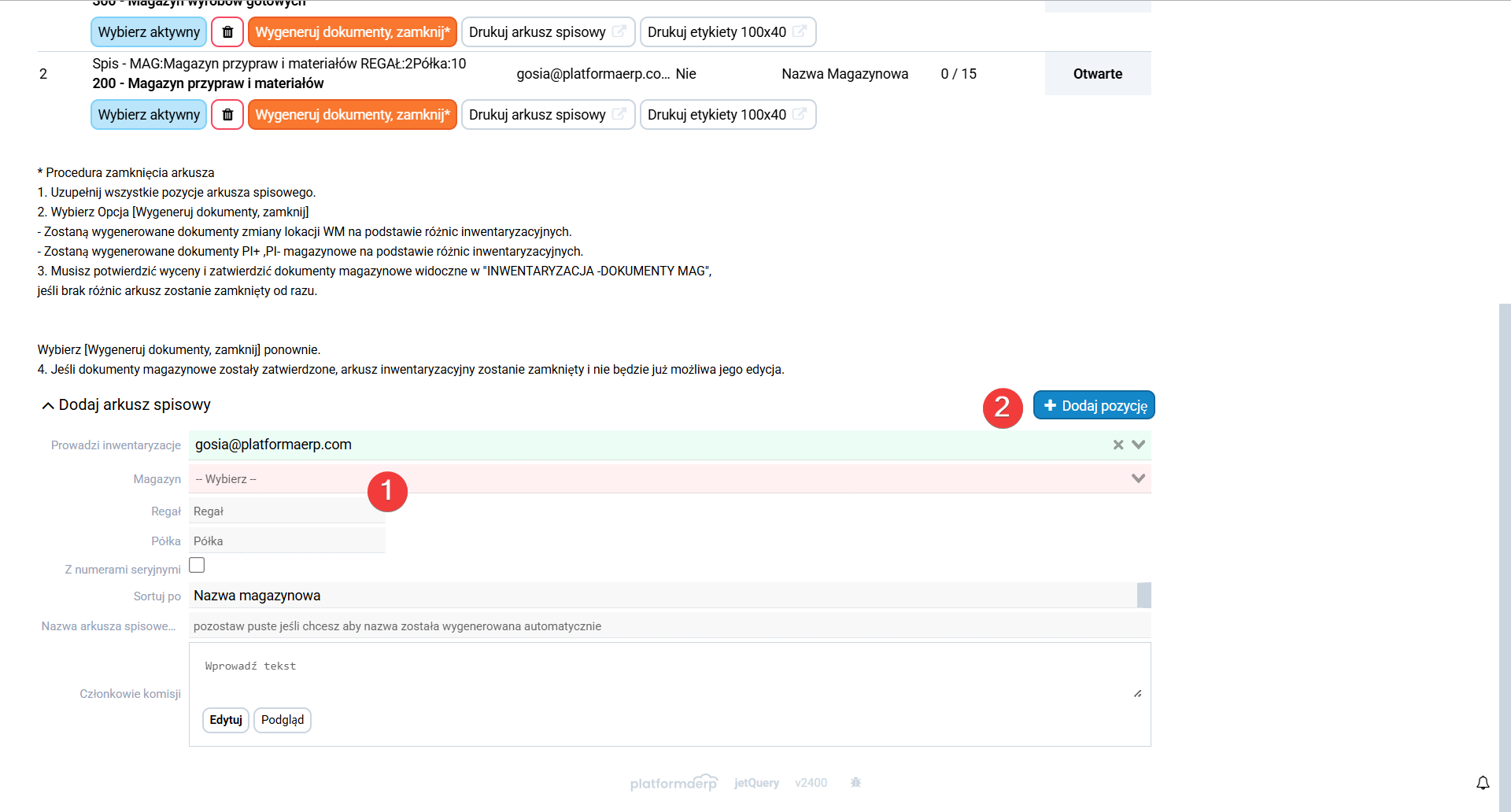The width and height of the screenshot is (1511, 812).
Task: Click the trash icon in the top row
Action: point(227,32)
